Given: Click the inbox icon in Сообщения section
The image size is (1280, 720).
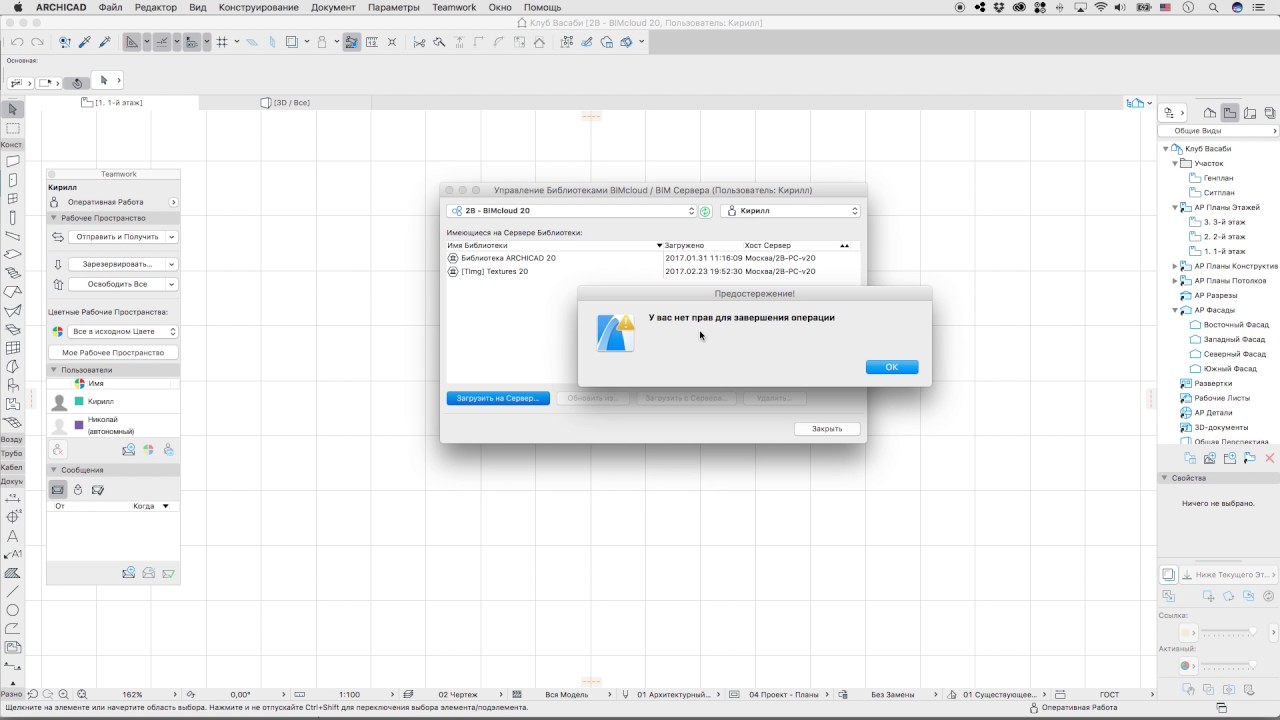Looking at the screenshot, I should [x=58, y=490].
